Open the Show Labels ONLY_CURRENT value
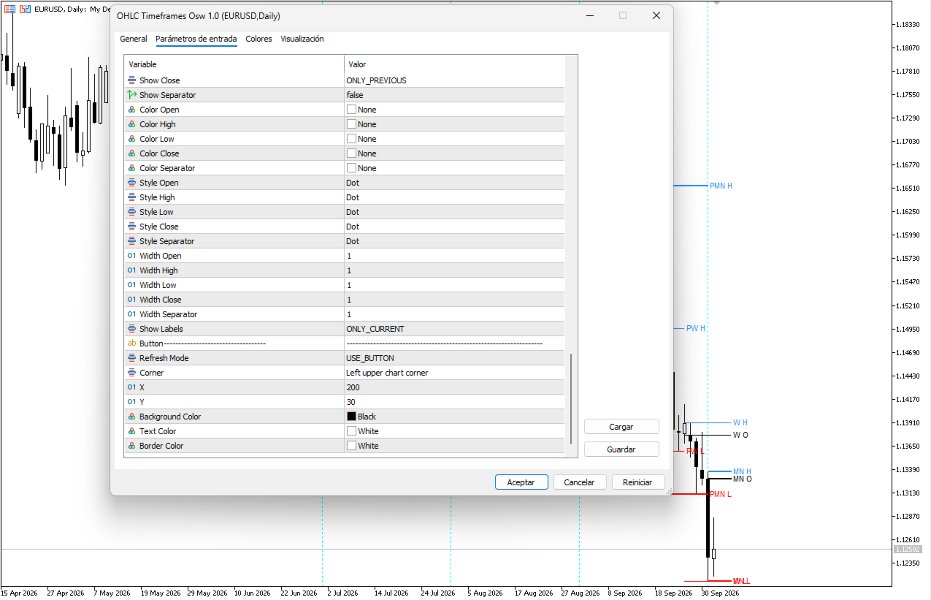This screenshot has height=600, width=931. pos(454,329)
